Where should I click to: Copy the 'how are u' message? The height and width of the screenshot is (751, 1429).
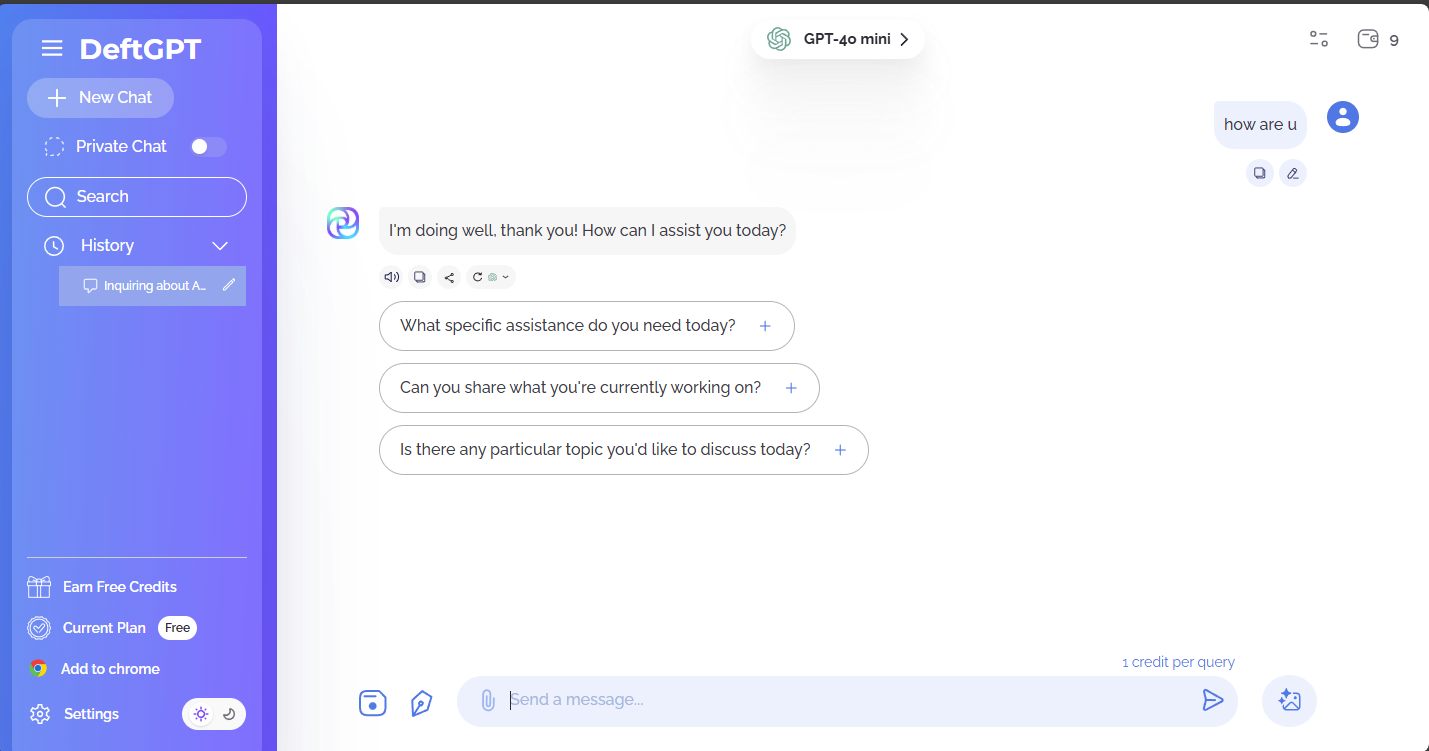(x=1260, y=173)
